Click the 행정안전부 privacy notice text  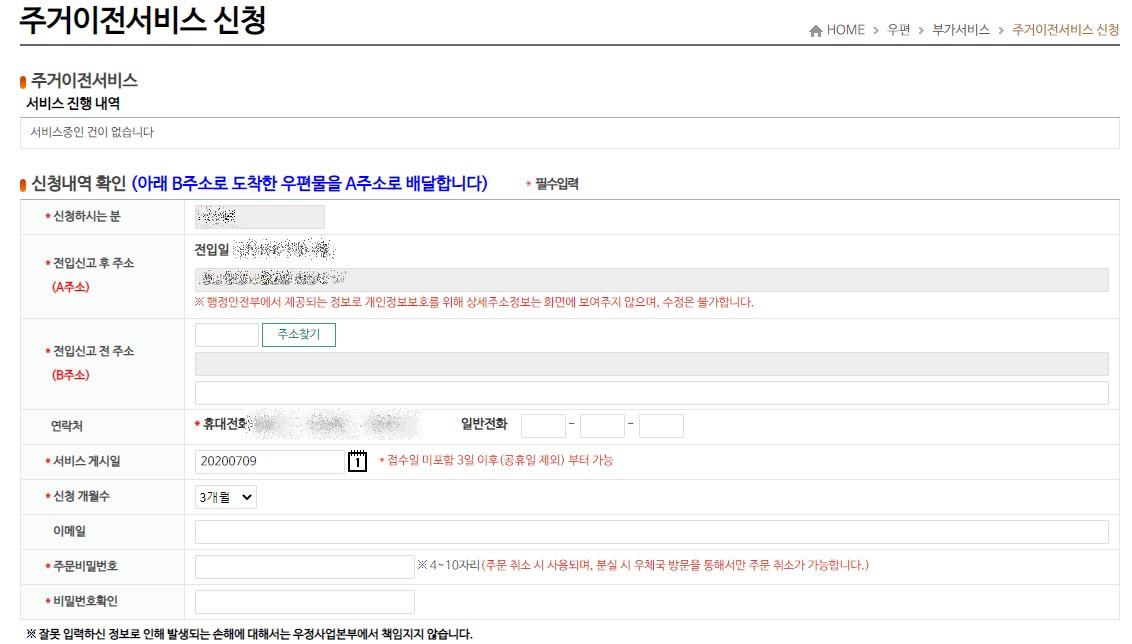coord(474,303)
